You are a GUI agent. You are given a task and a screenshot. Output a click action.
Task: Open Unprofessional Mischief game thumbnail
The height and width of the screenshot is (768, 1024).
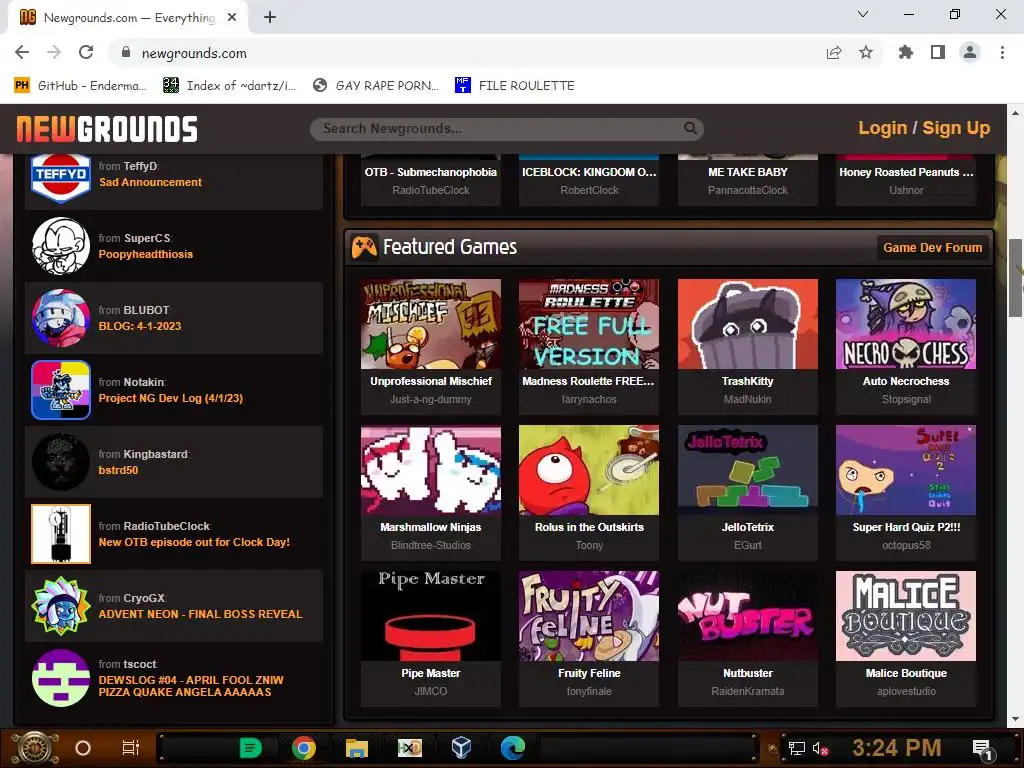431,324
